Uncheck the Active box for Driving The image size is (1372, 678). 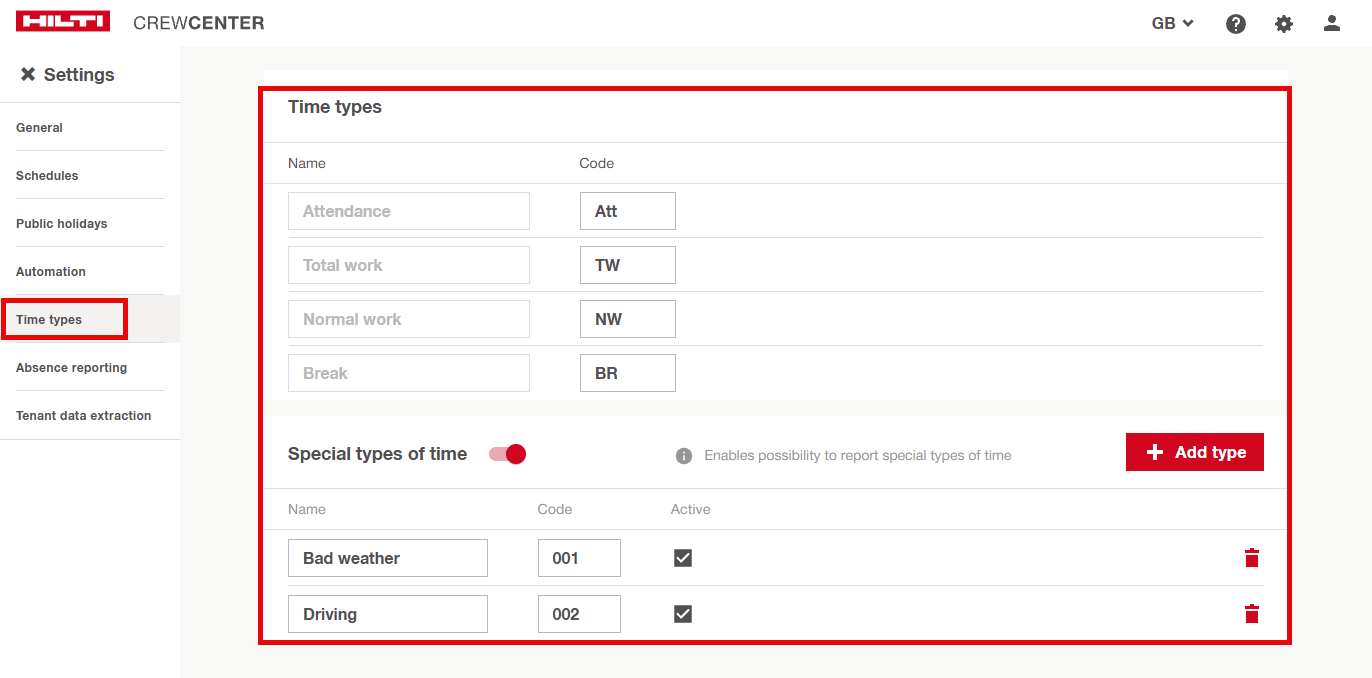click(683, 614)
